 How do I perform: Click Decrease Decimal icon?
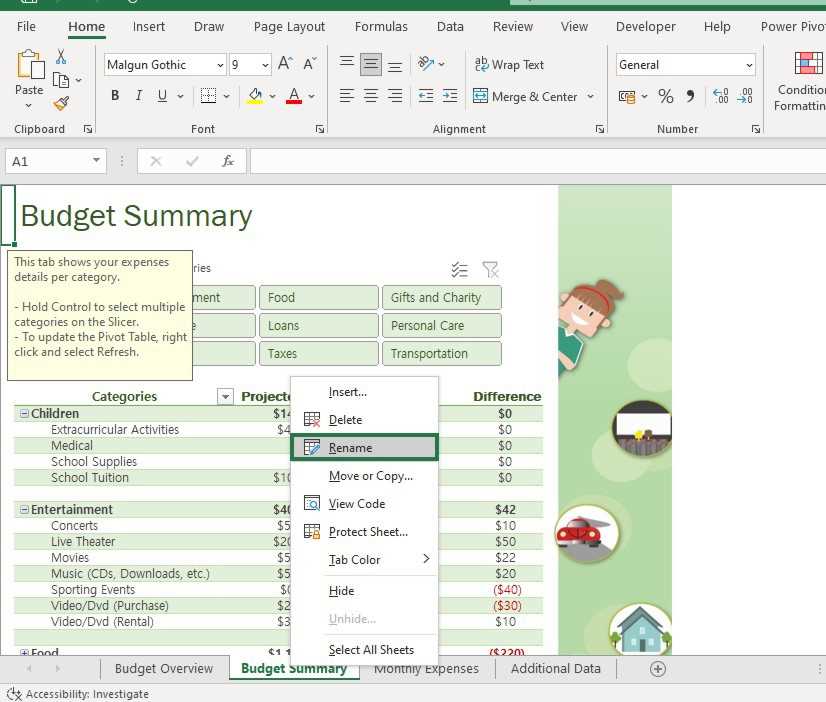point(745,96)
